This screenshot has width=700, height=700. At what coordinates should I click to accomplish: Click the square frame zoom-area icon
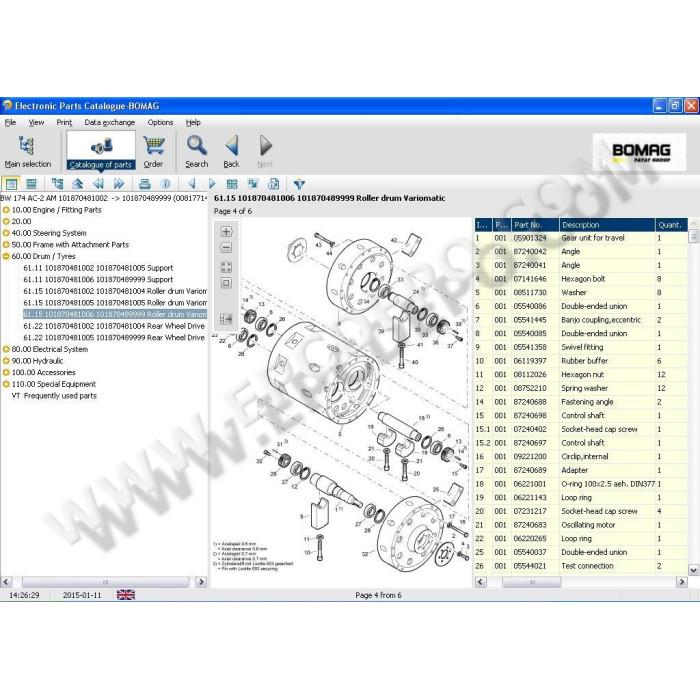tap(226, 283)
